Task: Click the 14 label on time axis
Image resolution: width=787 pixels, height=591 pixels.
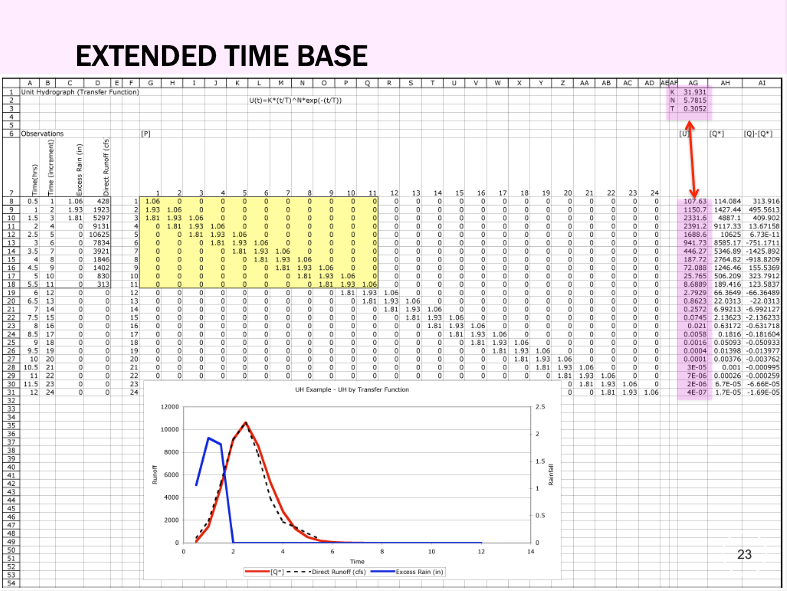Action: coord(531,551)
